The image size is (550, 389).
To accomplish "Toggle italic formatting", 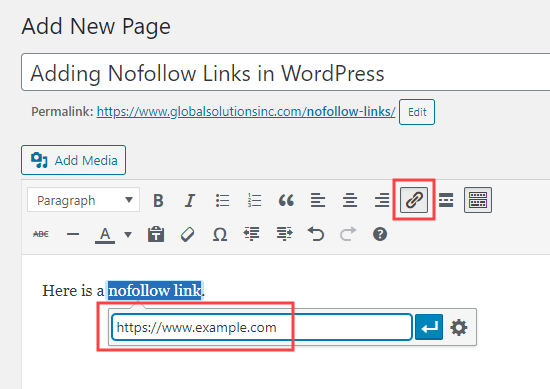I will point(190,201).
